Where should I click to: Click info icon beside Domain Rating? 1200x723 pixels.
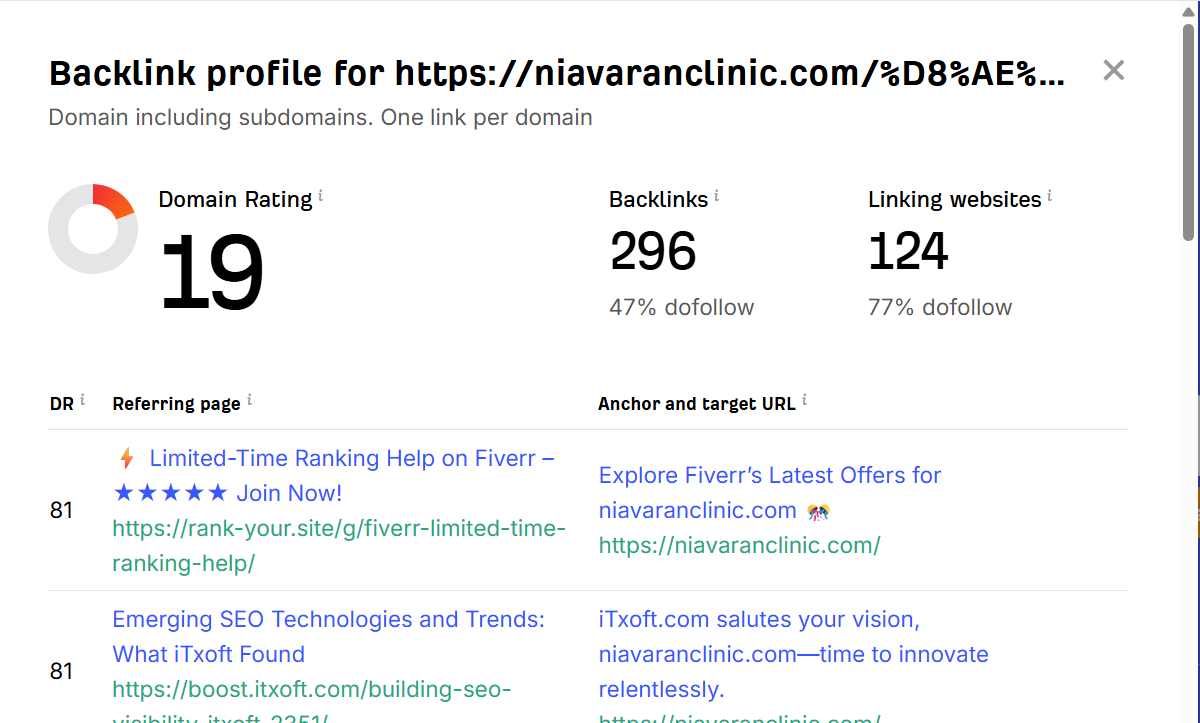click(321, 197)
